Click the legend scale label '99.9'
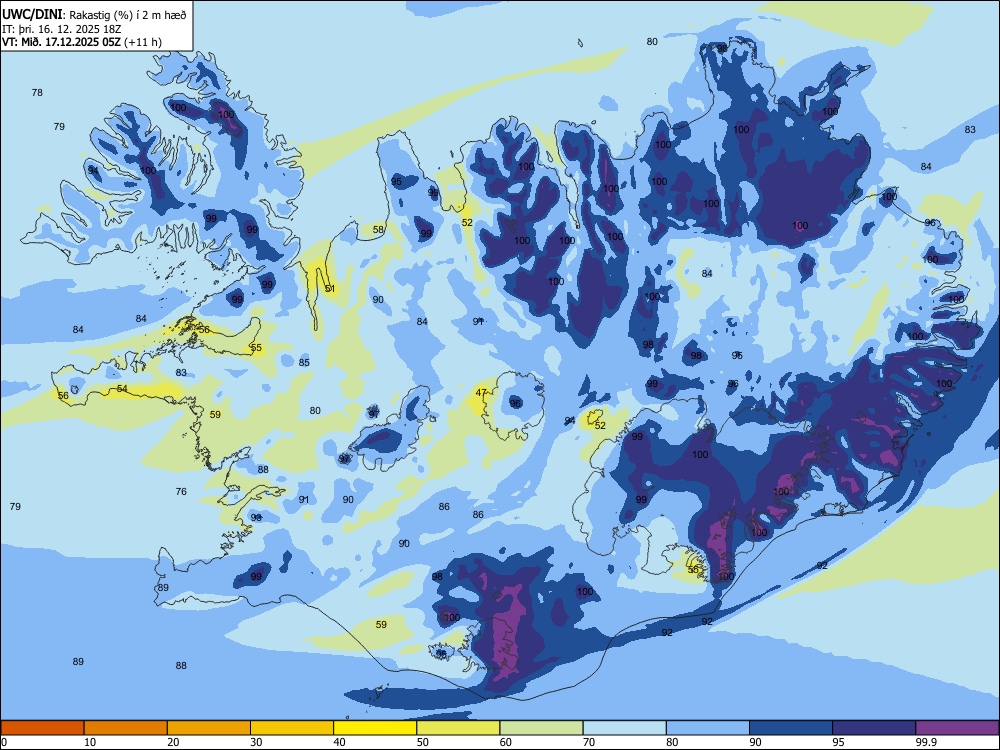The height and width of the screenshot is (750, 1000). (x=925, y=742)
